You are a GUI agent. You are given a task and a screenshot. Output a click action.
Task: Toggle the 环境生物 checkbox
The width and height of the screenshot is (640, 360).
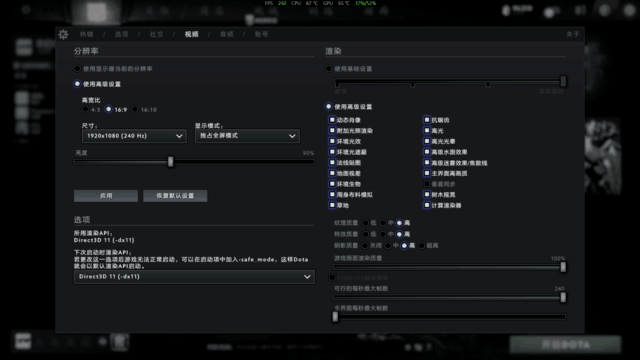(x=332, y=184)
